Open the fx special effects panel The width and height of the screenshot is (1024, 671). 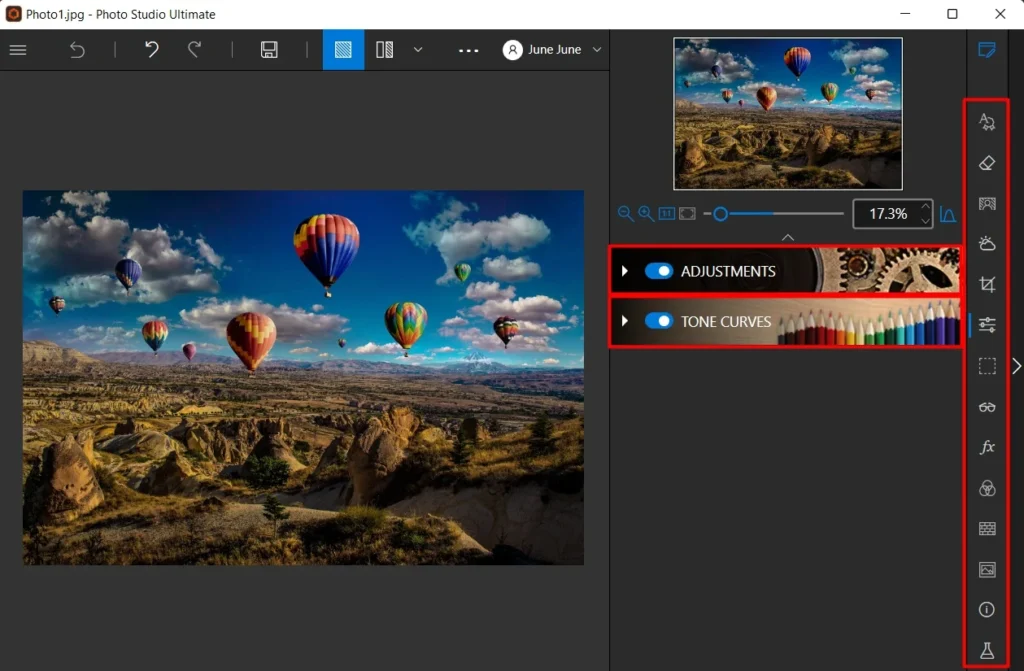(x=986, y=447)
